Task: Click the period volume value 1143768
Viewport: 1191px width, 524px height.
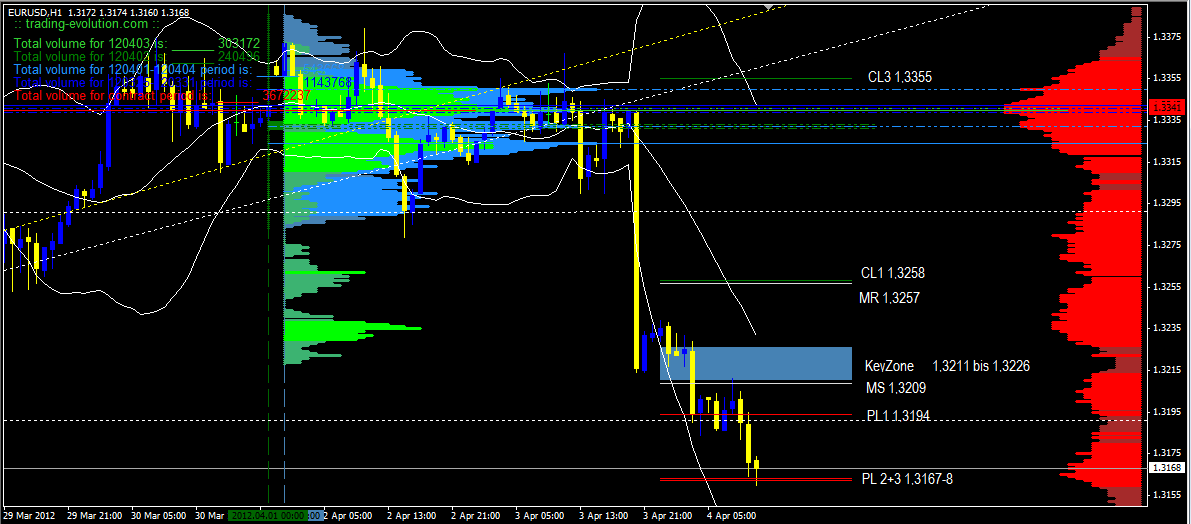Action: click(329, 82)
